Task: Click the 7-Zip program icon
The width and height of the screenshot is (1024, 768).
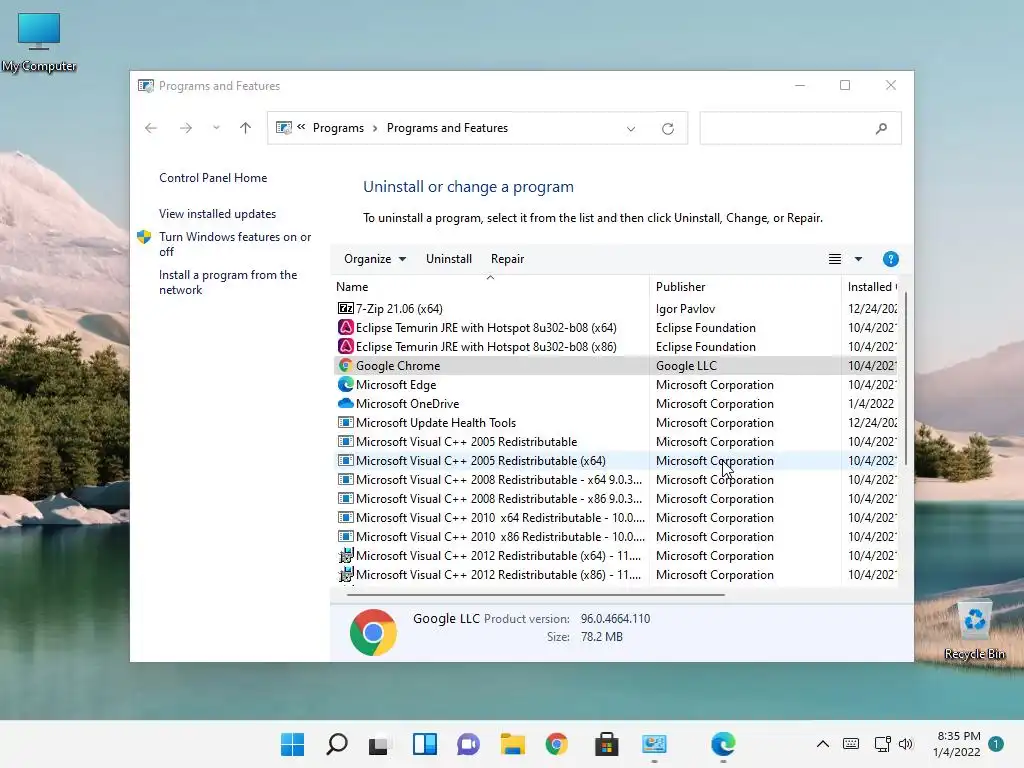Action: pyautogui.click(x=345, y=308)
